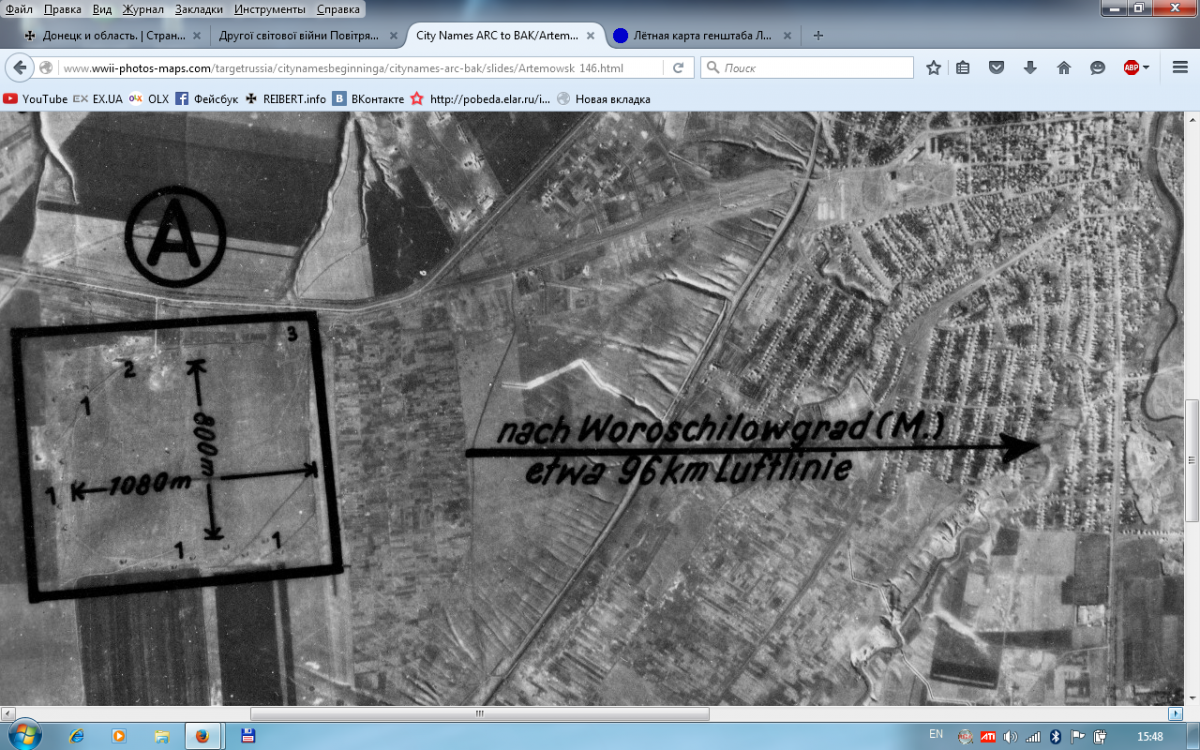Click the site identity globe icon
Viewport: 1200px width, 750px height.
click(x=46, y=68)
